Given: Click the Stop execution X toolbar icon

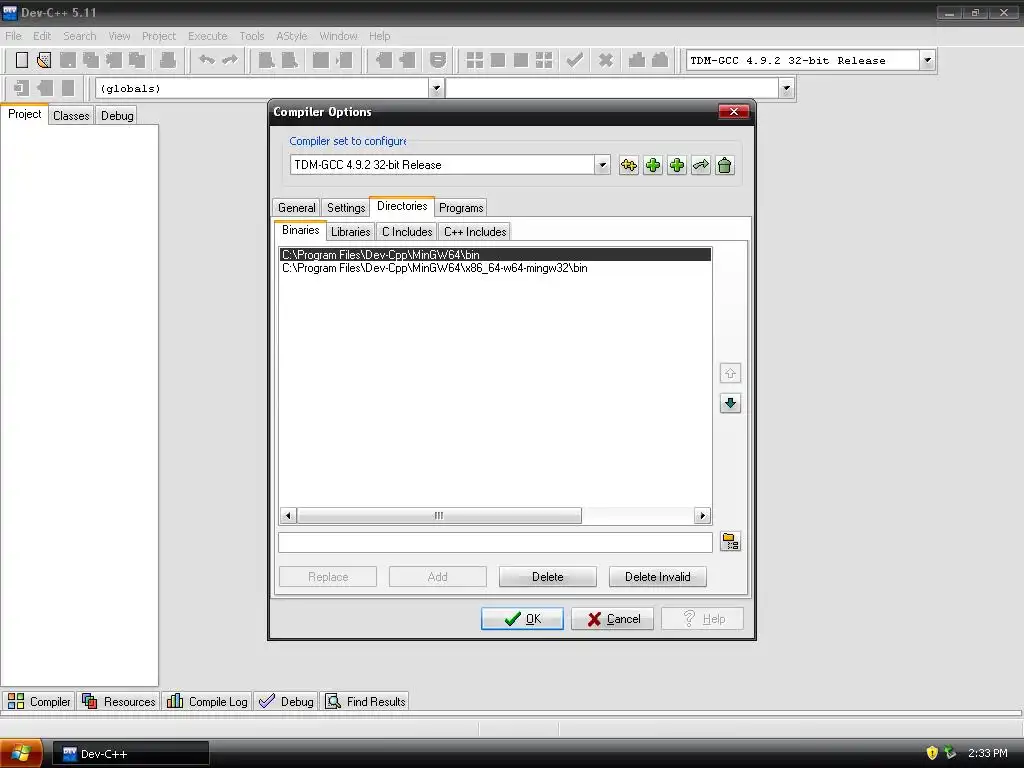Looking at the screenshot, I should coord(606,60).
